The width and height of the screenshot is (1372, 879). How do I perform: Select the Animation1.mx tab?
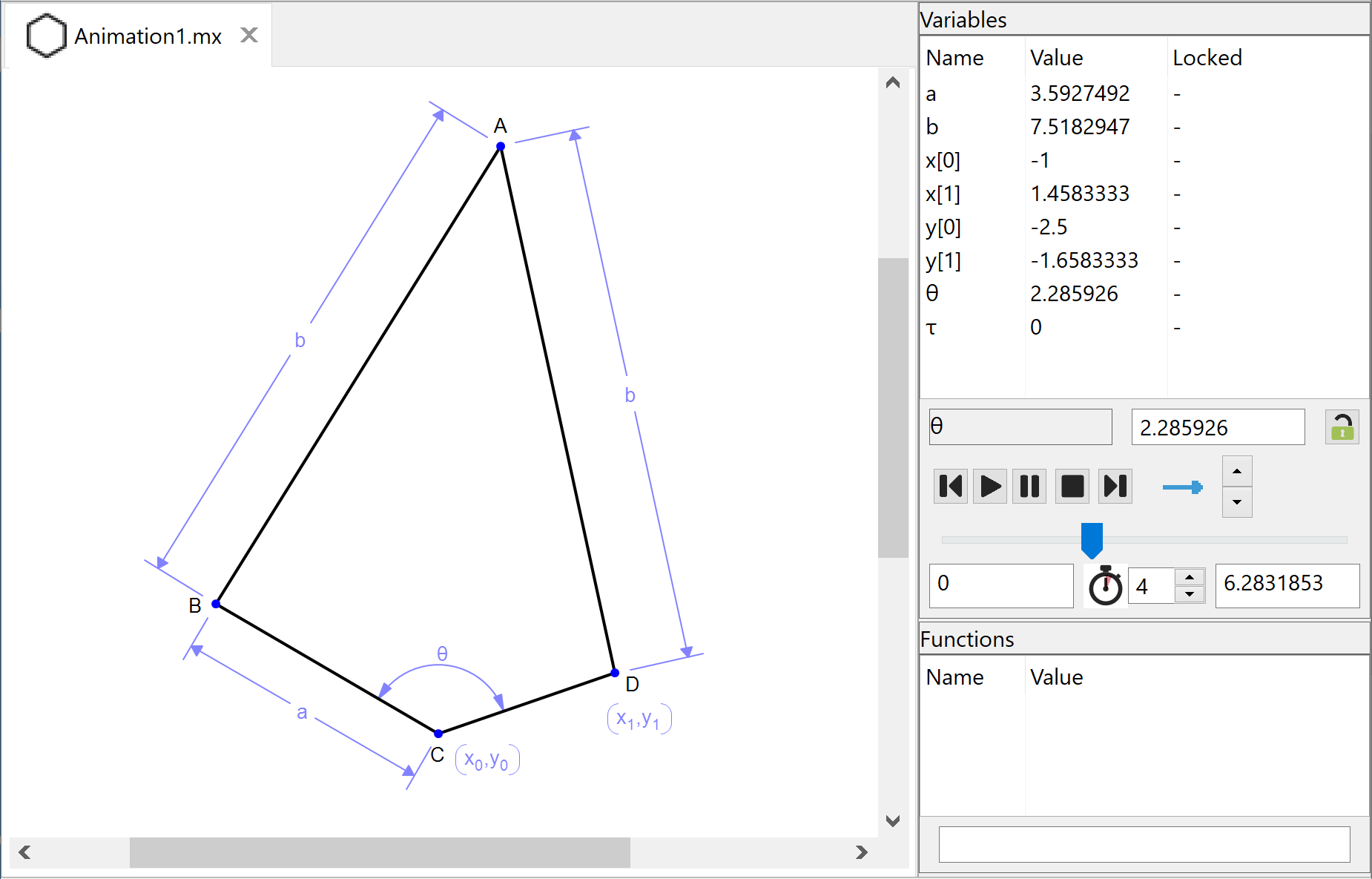[x=148, y=36]
